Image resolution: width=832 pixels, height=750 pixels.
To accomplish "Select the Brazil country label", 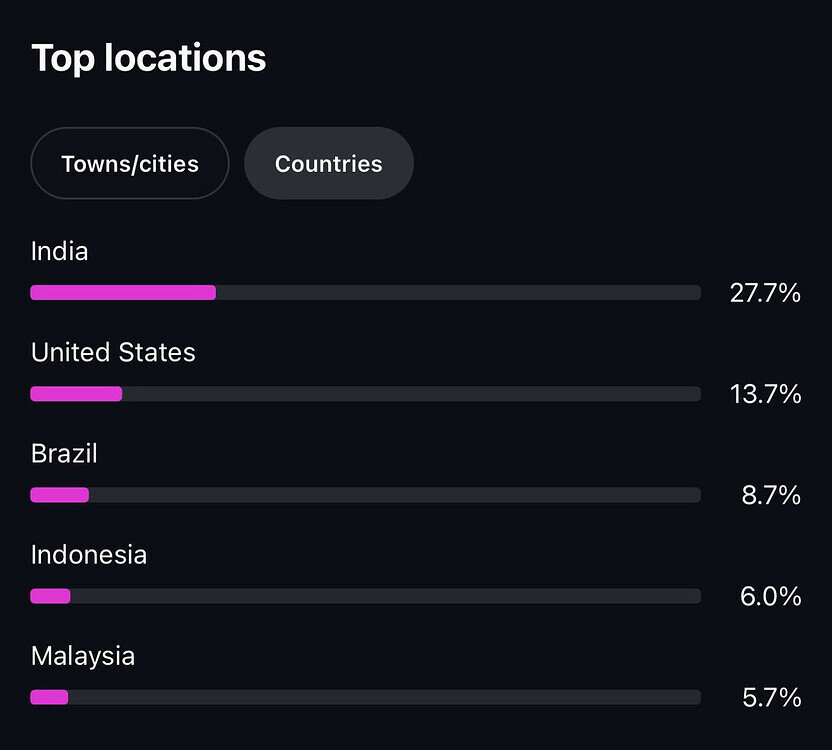I will click(x=64, y=453).
